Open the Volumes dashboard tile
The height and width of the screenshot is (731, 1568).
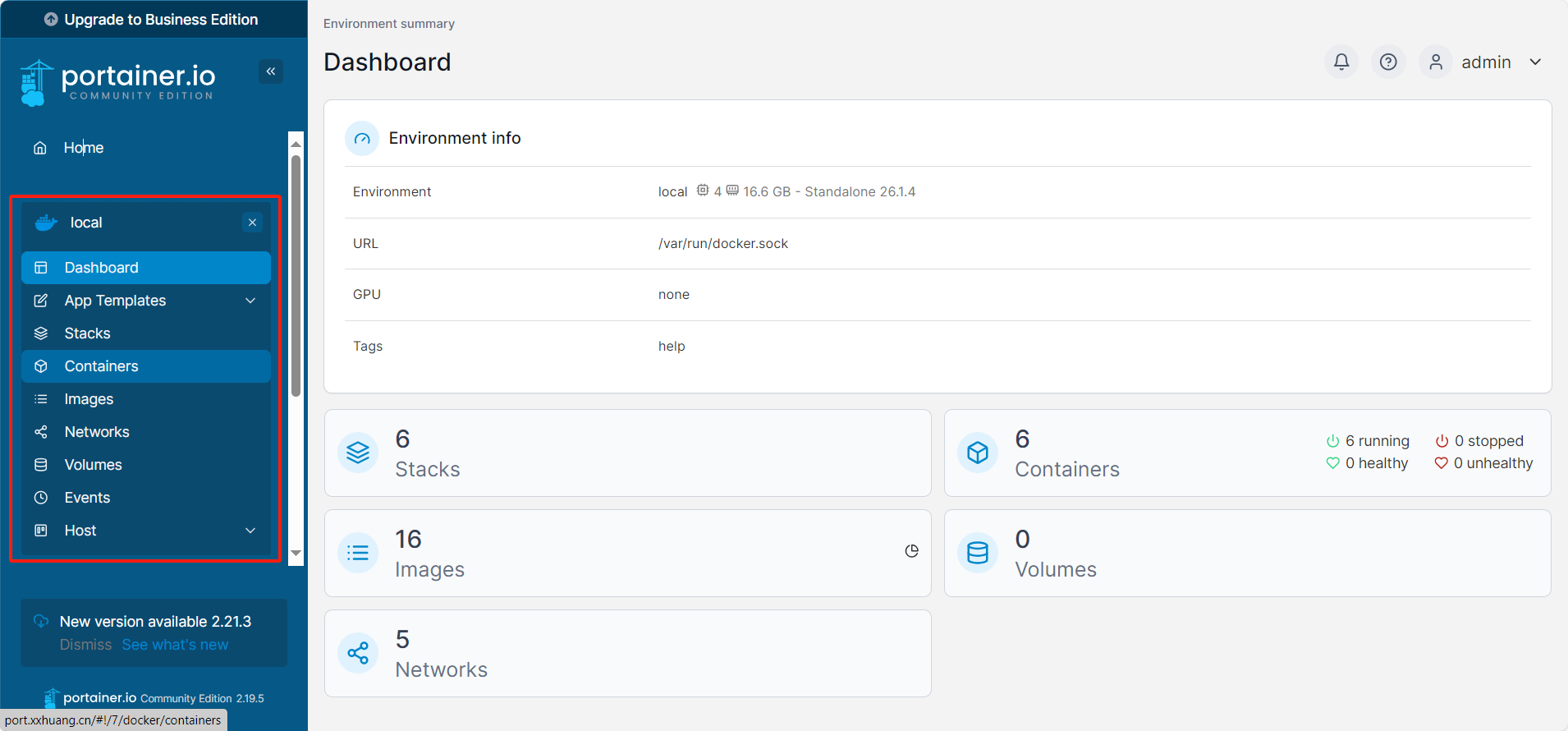pos(1247,554)
